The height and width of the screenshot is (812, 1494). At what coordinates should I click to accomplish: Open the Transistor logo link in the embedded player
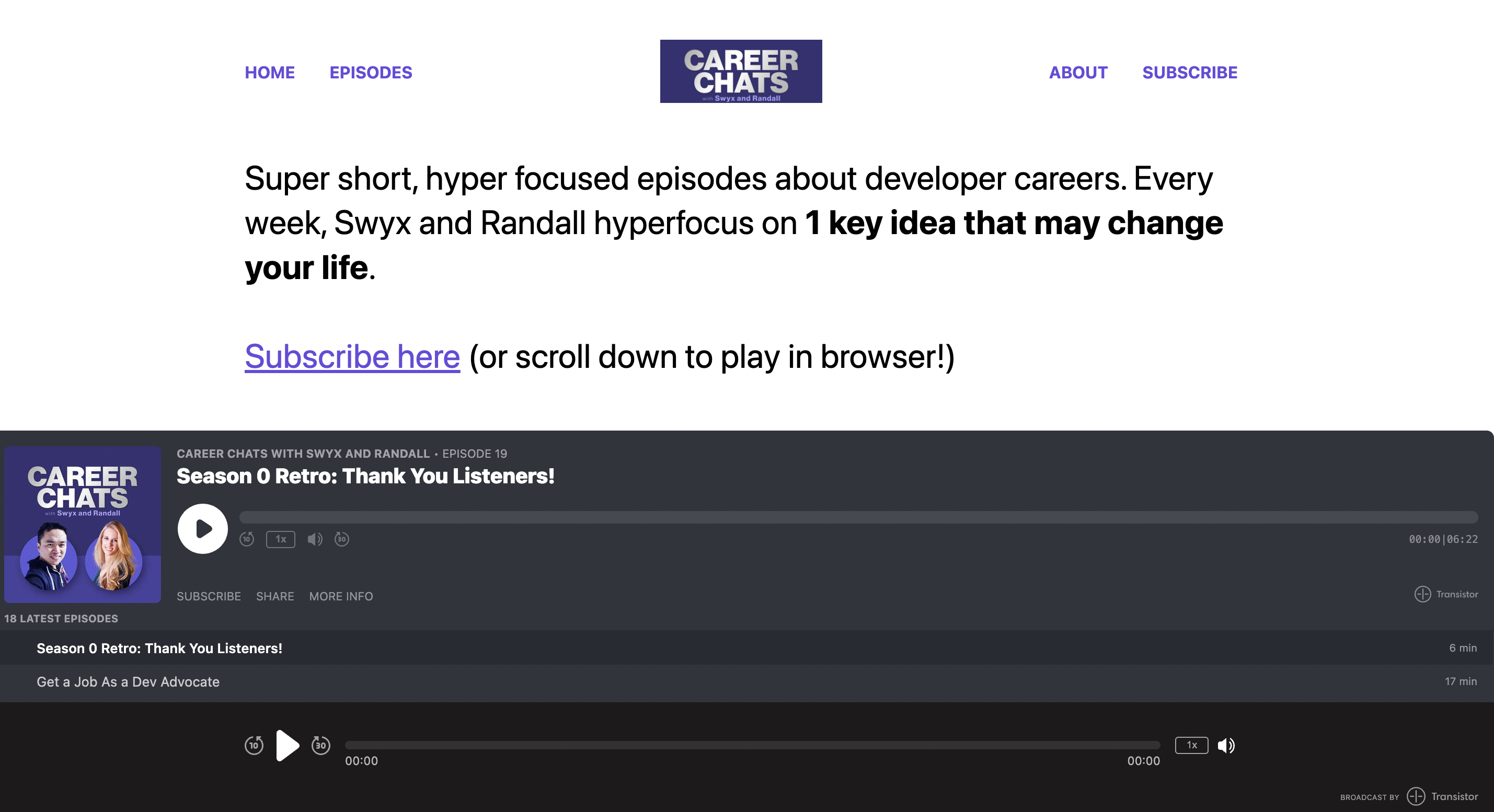[x=1446, y=594]
